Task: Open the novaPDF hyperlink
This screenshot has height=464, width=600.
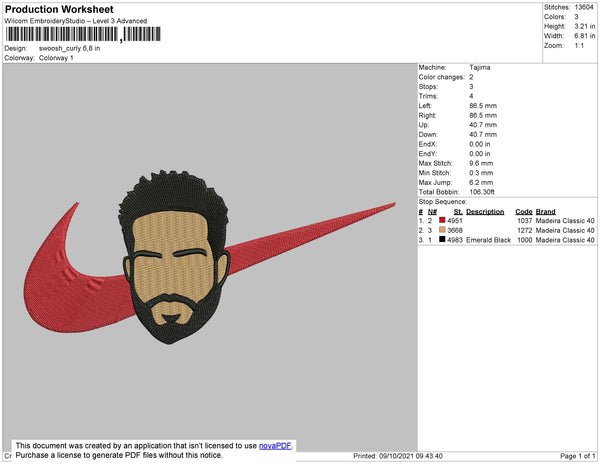Action: pos(275,446)
